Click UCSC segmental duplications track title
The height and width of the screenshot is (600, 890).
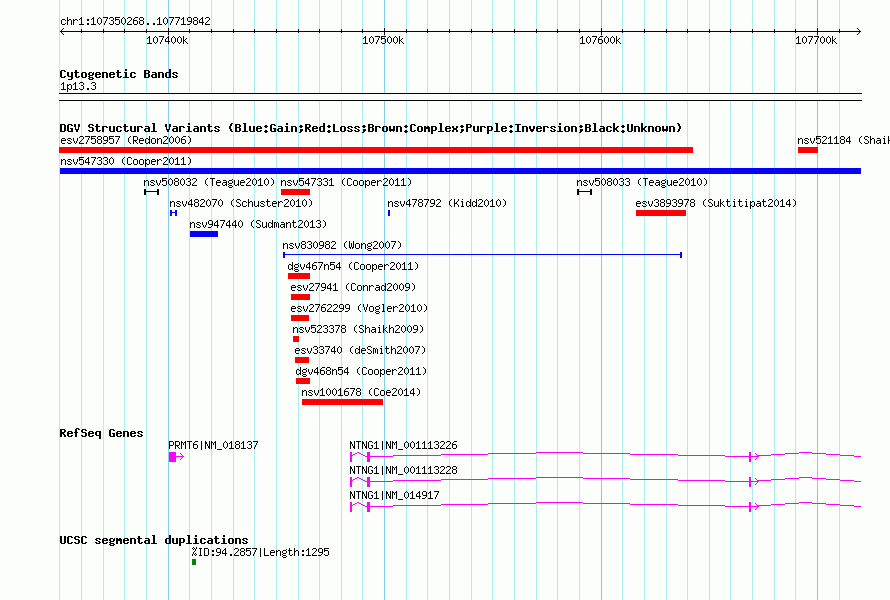click(154, 540)
